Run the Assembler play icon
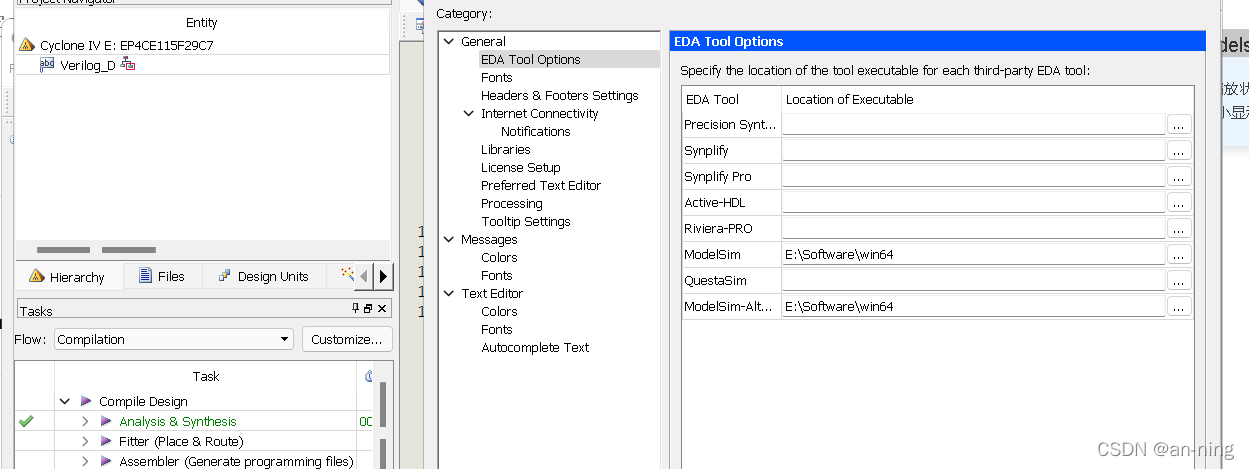The width and height of the screenshot is (1249, 469). point(106,461)
